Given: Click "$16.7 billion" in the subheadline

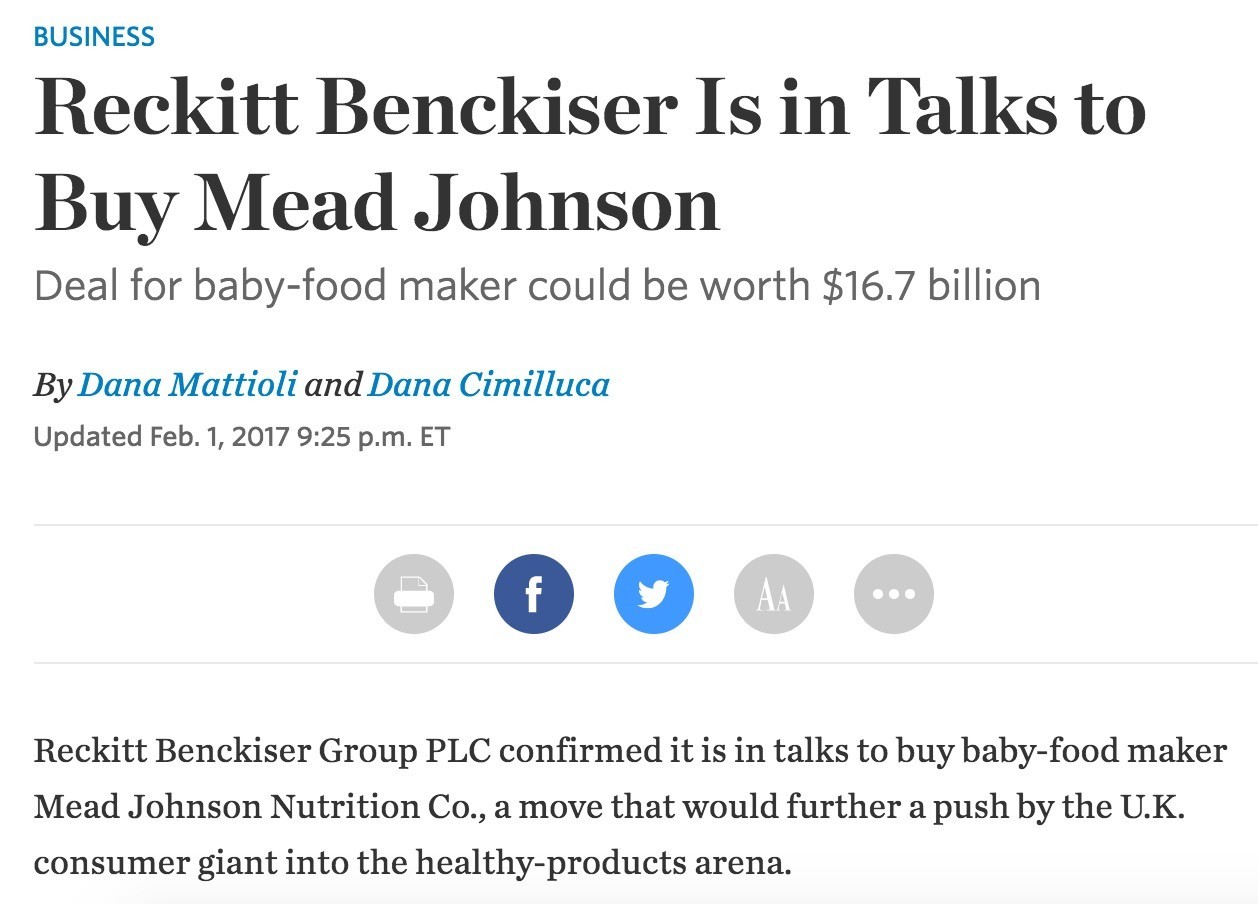Looking at the screenshot, I should click(x=930, y=286).
